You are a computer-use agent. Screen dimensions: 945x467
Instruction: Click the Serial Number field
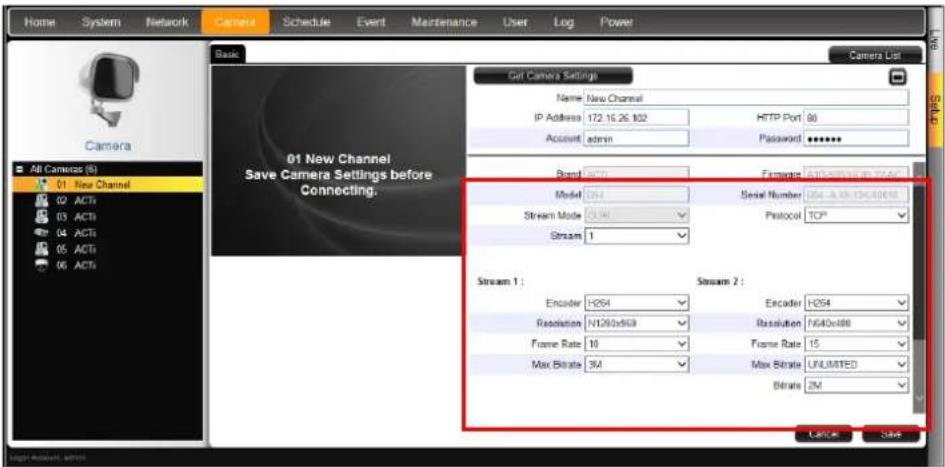pos(856,195)
